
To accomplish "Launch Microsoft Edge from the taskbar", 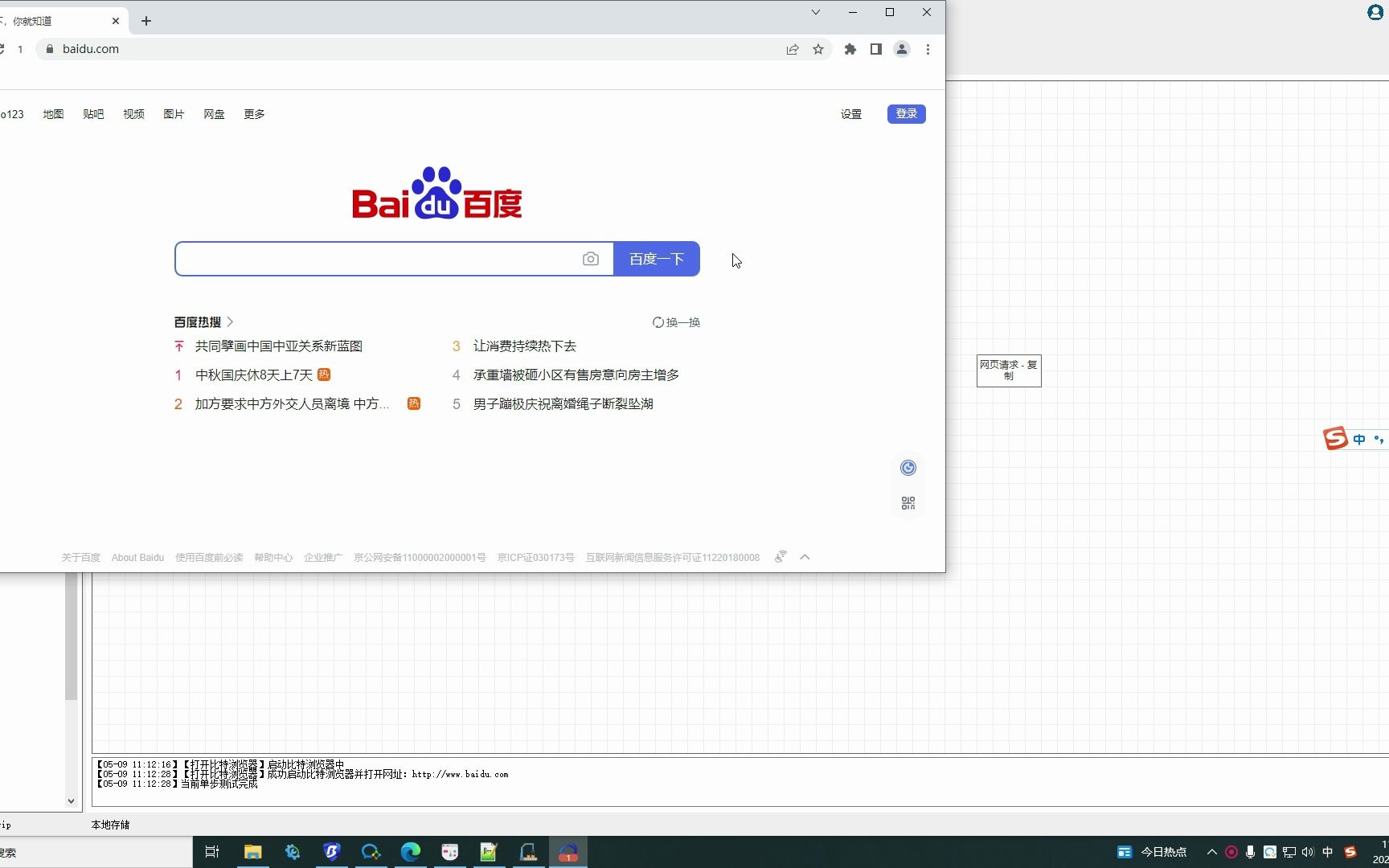I will pyautogui.click(x=410, y=852).
